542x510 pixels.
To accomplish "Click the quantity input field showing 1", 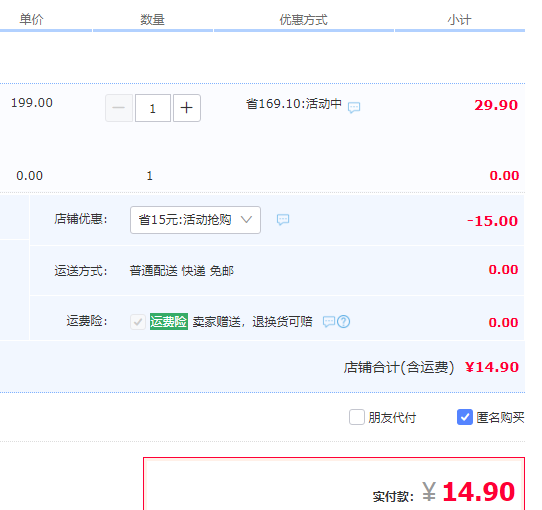I will click(x=153, y=108).
